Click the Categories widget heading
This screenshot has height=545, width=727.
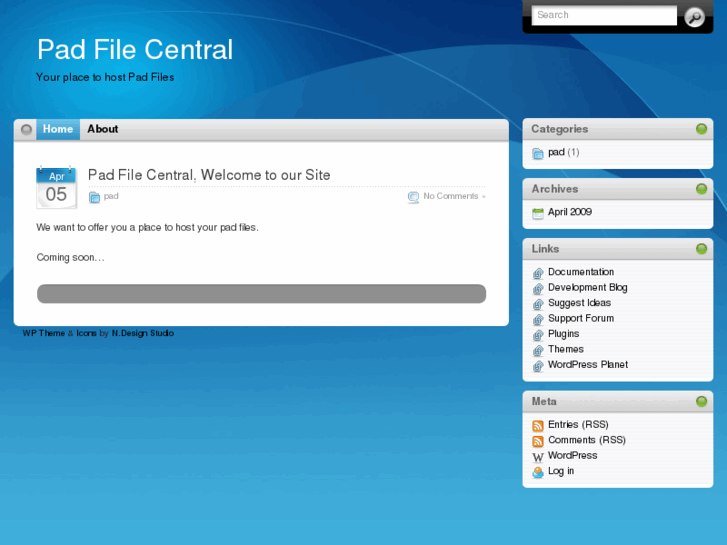560,129
